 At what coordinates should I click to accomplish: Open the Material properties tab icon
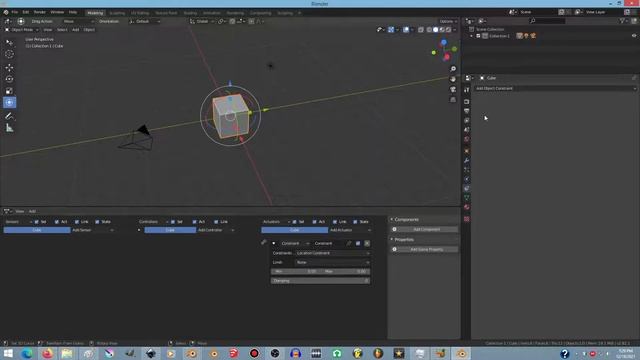tap(467, 207)
